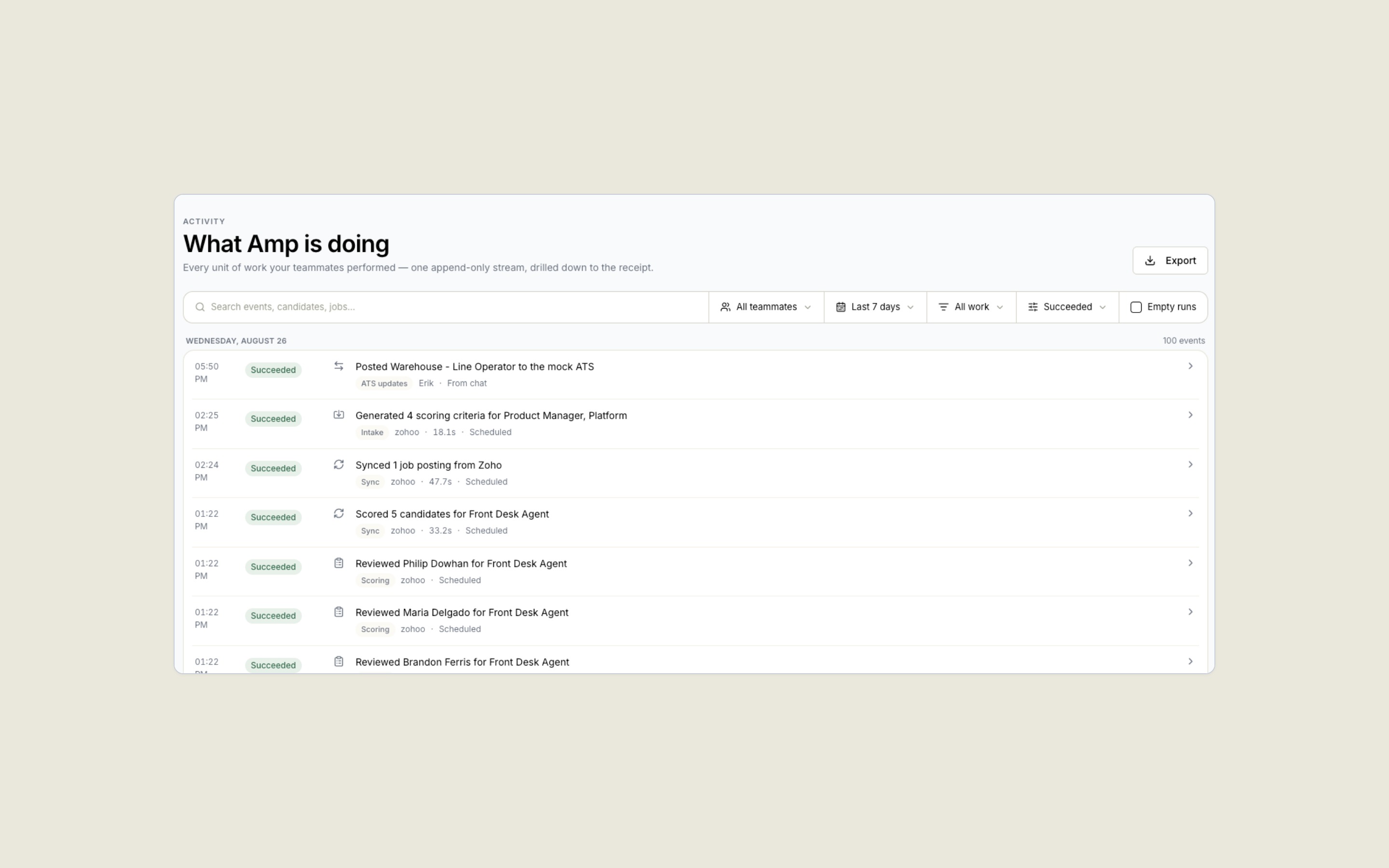Click the ATS updates tag
This screenshot has width=1389, height=868.
coord(384,383)
